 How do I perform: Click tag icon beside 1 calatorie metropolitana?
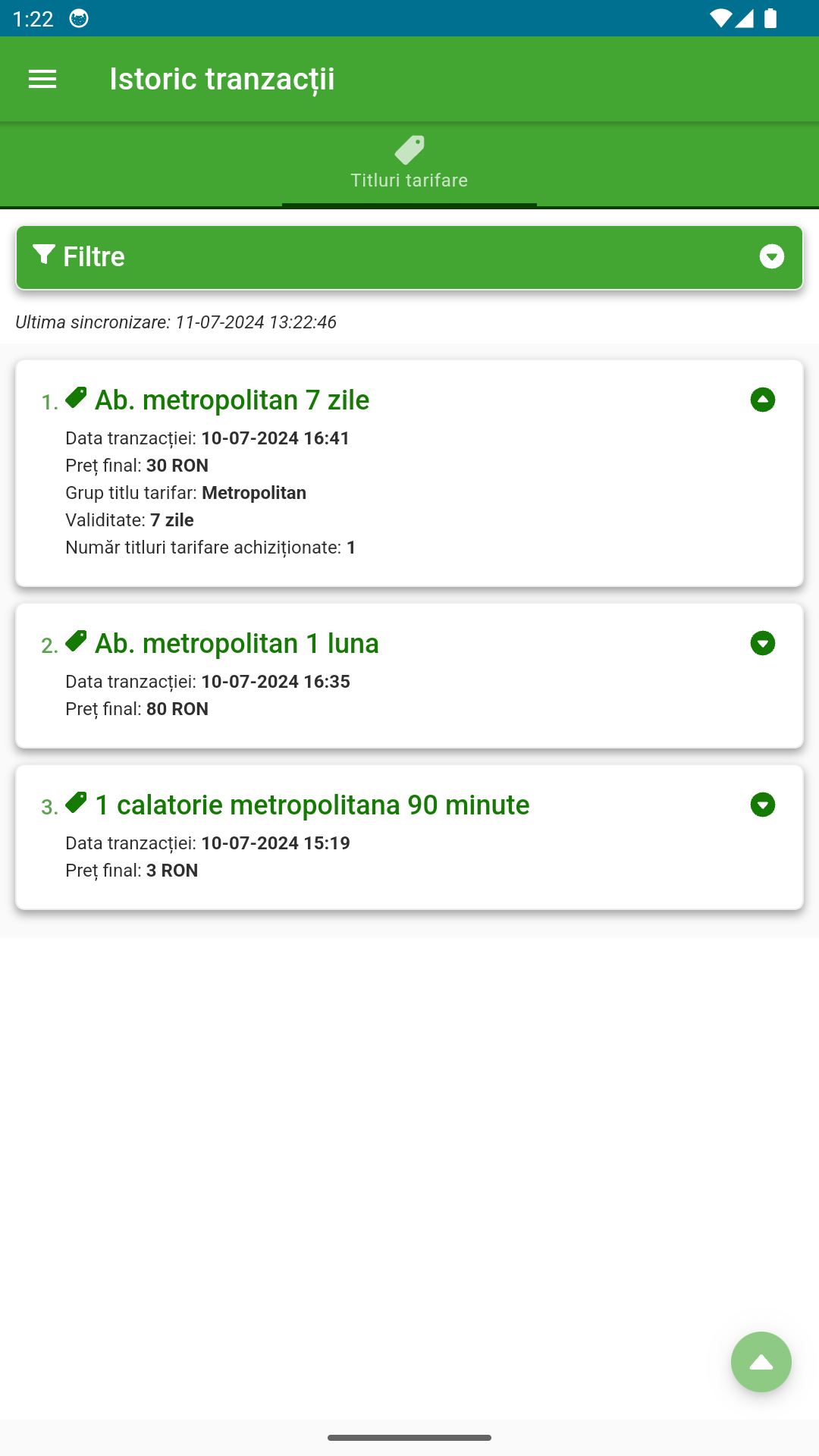click(76, 802)
